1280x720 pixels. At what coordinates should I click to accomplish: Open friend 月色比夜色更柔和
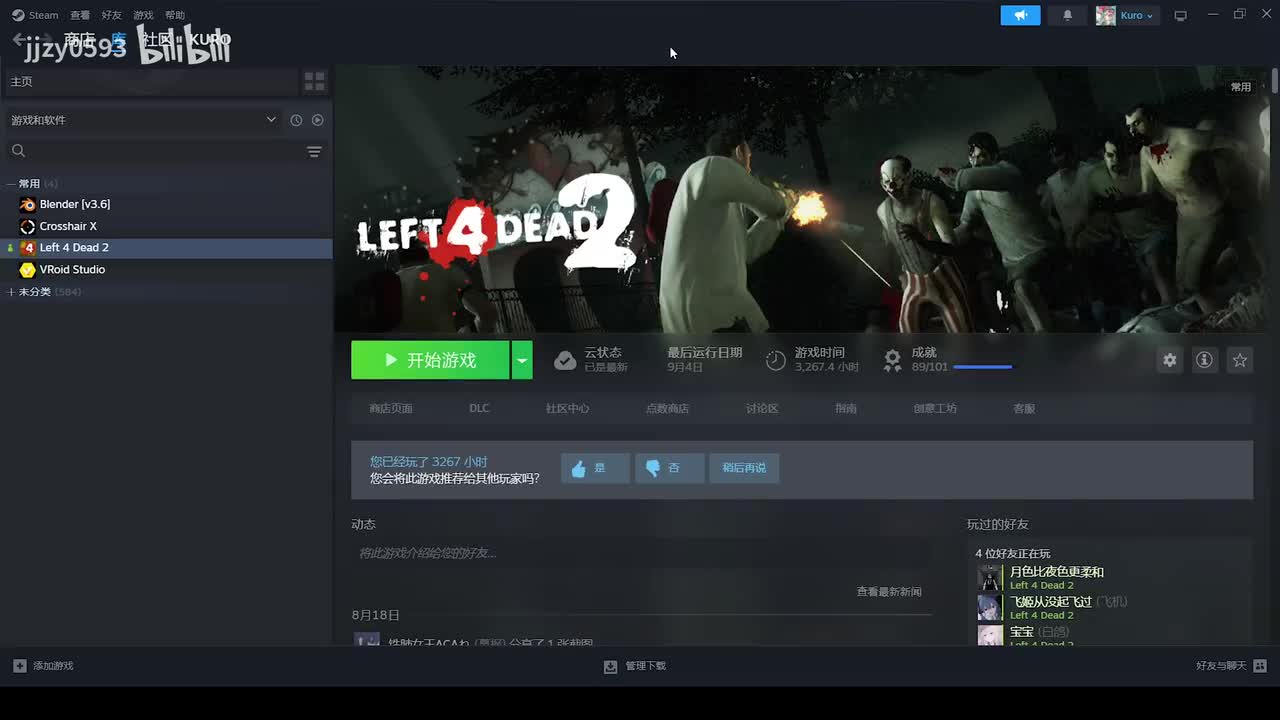(1057, 572)
